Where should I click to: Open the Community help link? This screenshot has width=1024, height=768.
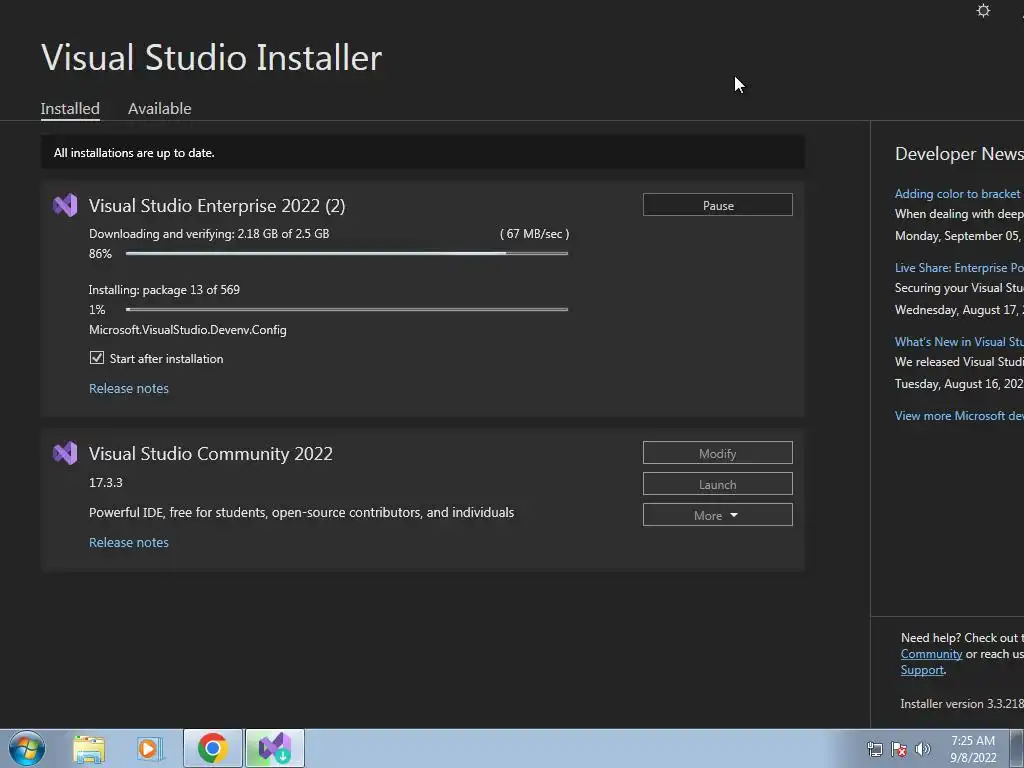click(x=931, y=654)
